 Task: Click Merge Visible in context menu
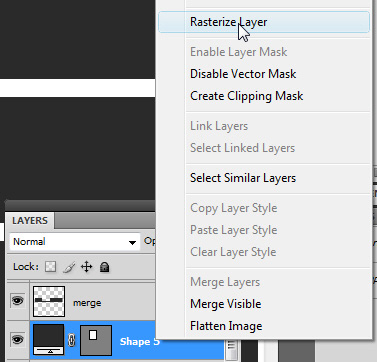coord(225,304)
